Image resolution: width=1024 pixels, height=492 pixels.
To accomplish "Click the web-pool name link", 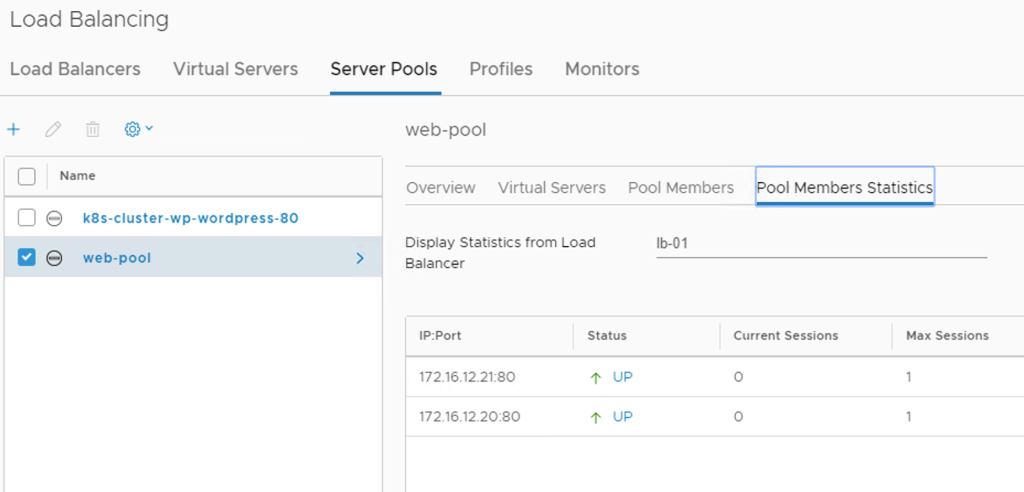I will click(x=117, y=258).
